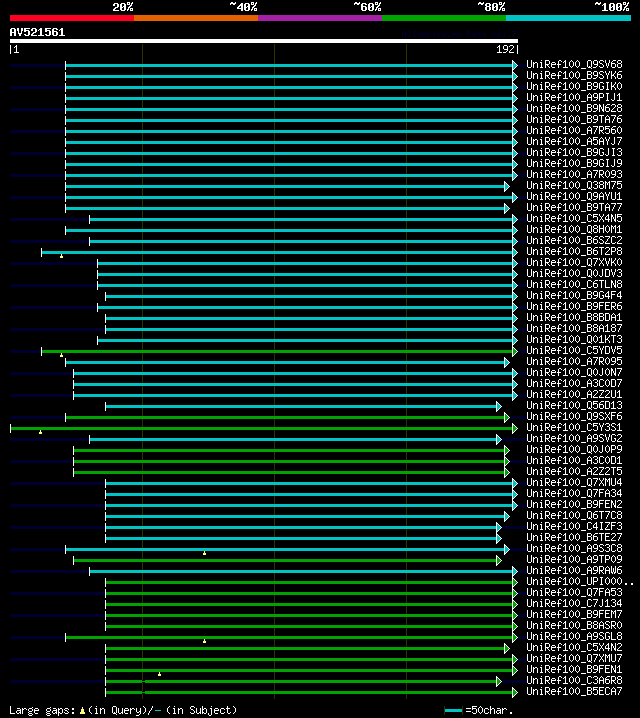Click the red 20% identity color bar
This screenshot has width=640, height=718.
(x=72, y=18)
